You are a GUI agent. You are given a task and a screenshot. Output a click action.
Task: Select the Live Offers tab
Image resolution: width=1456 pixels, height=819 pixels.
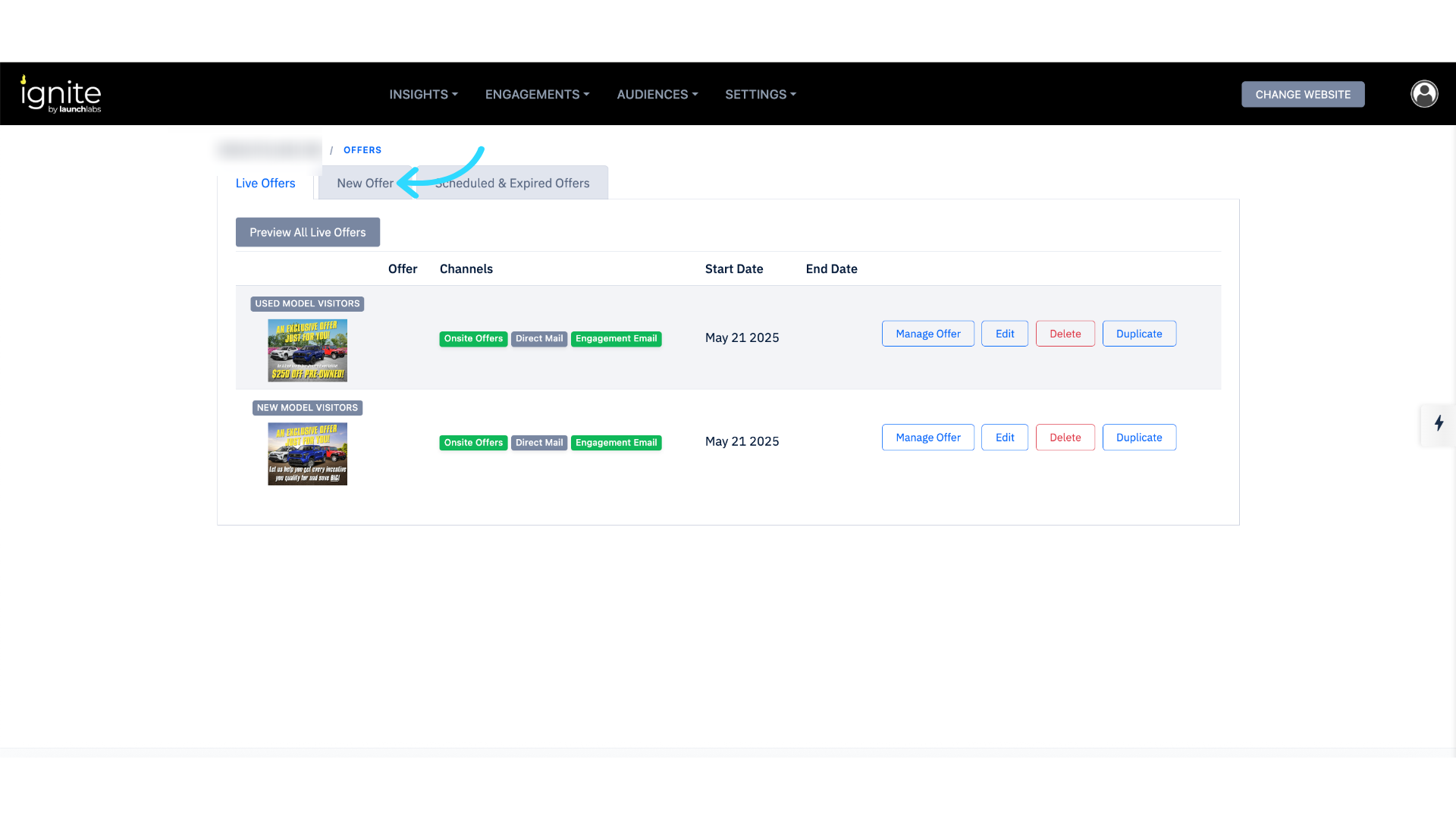(265, 184)
